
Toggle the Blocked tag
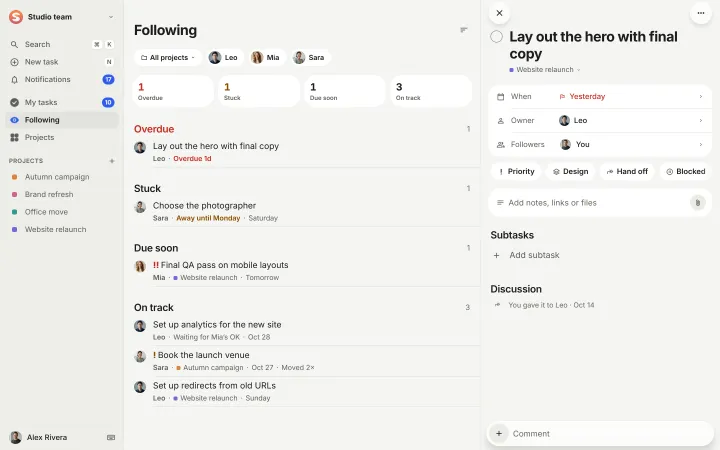click(x=686, y=171)
